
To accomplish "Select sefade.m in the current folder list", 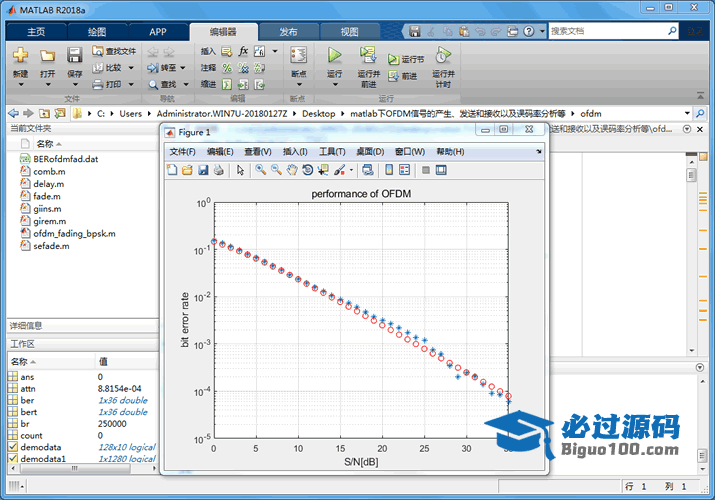I will pos(51,246).
